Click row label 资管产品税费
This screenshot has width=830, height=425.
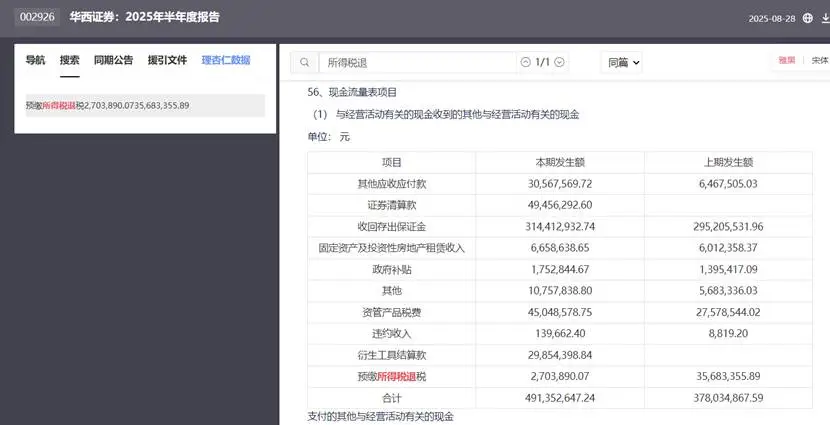(x=392, y=312)
